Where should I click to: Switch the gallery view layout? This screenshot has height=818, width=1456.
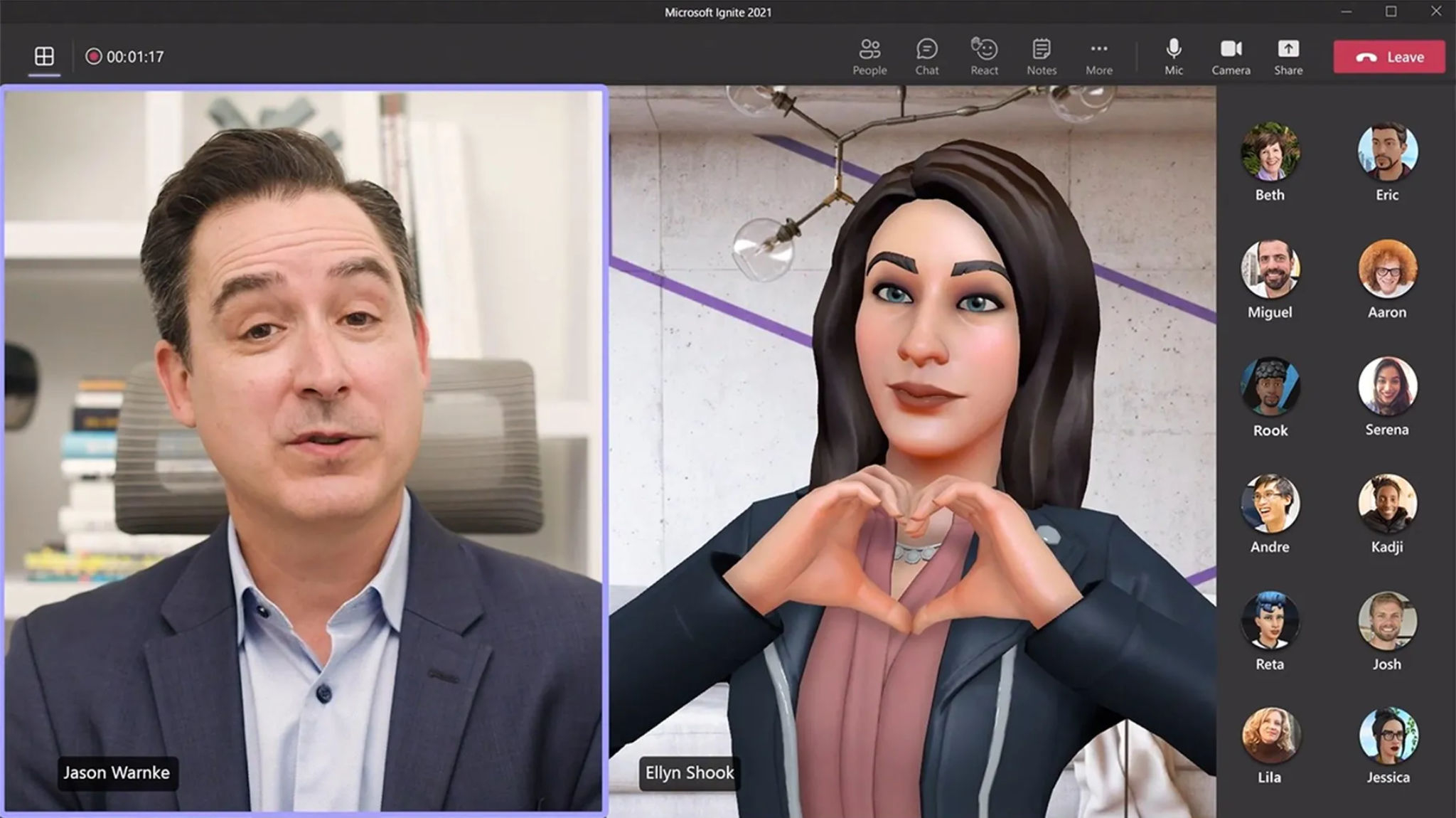tap(44, 56)
